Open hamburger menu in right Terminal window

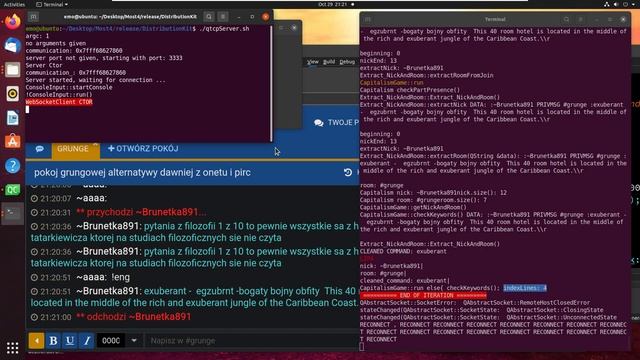click(580, 19)
